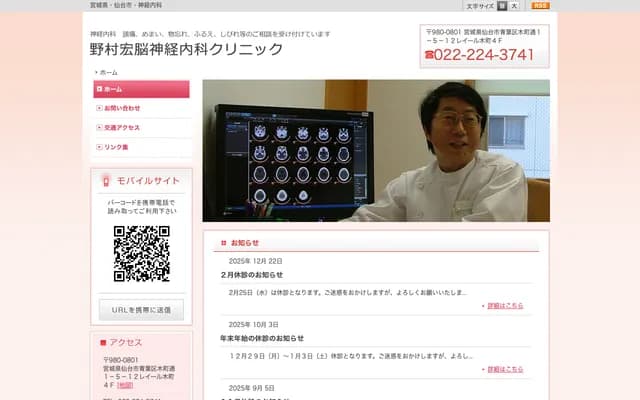Open 詳細はこちら for 2月休診のお知らせ
Image resolution: width=640 pixels, height=400 pixels.
point(505,306)
